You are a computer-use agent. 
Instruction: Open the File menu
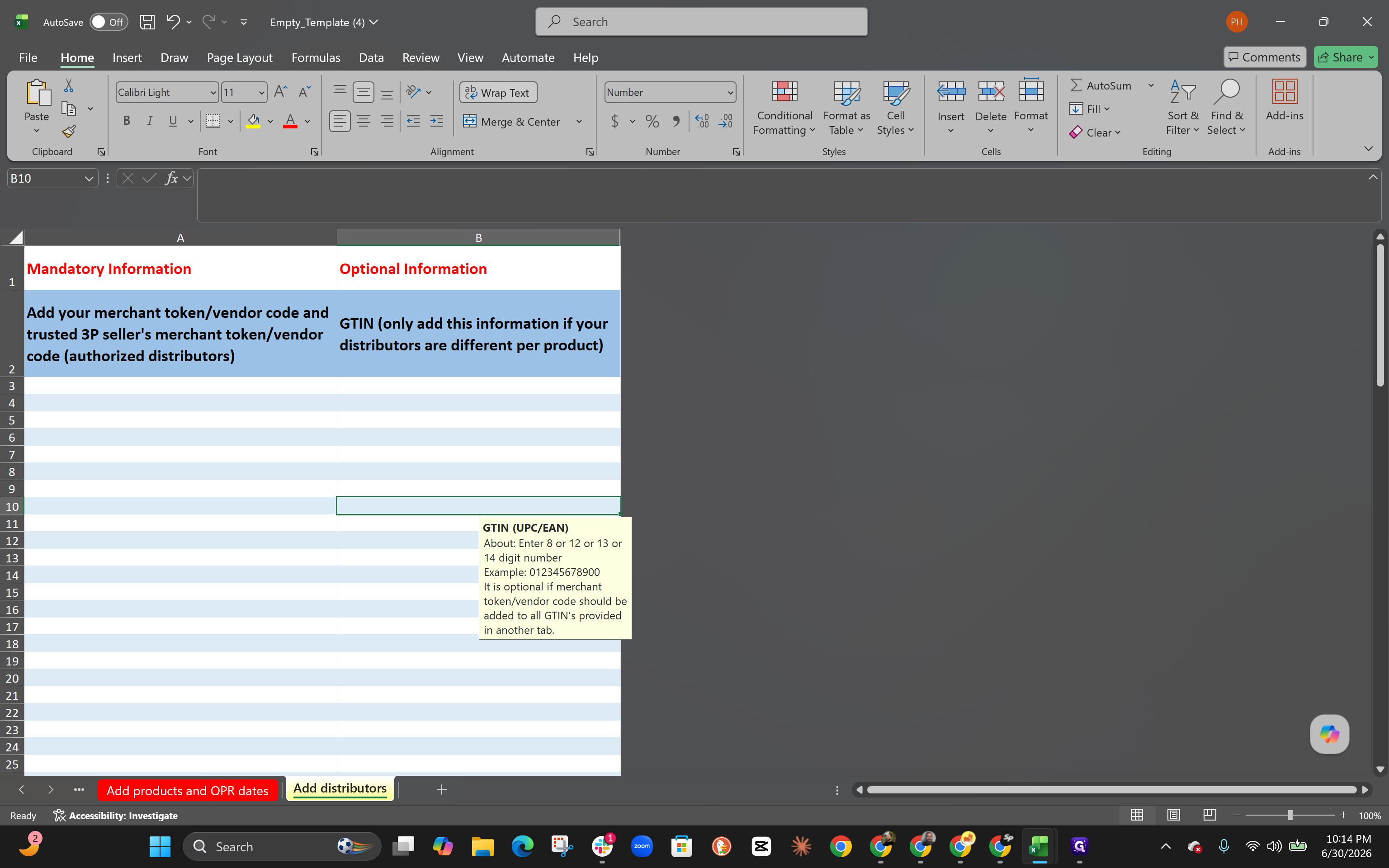coord(28,57)
